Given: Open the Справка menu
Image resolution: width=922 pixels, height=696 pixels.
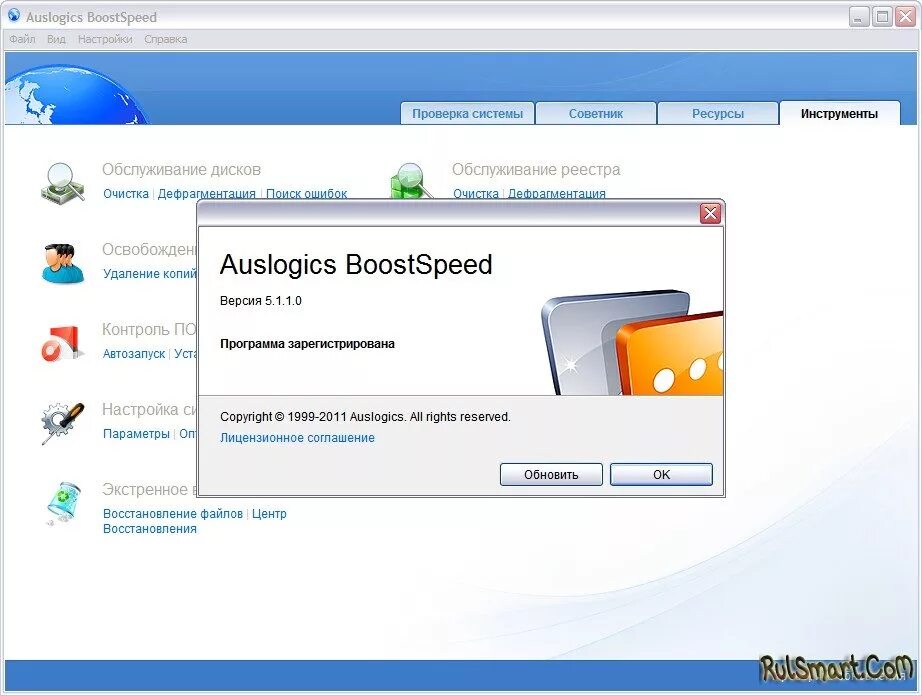Looking at the screenshot, I should [165, 38].
